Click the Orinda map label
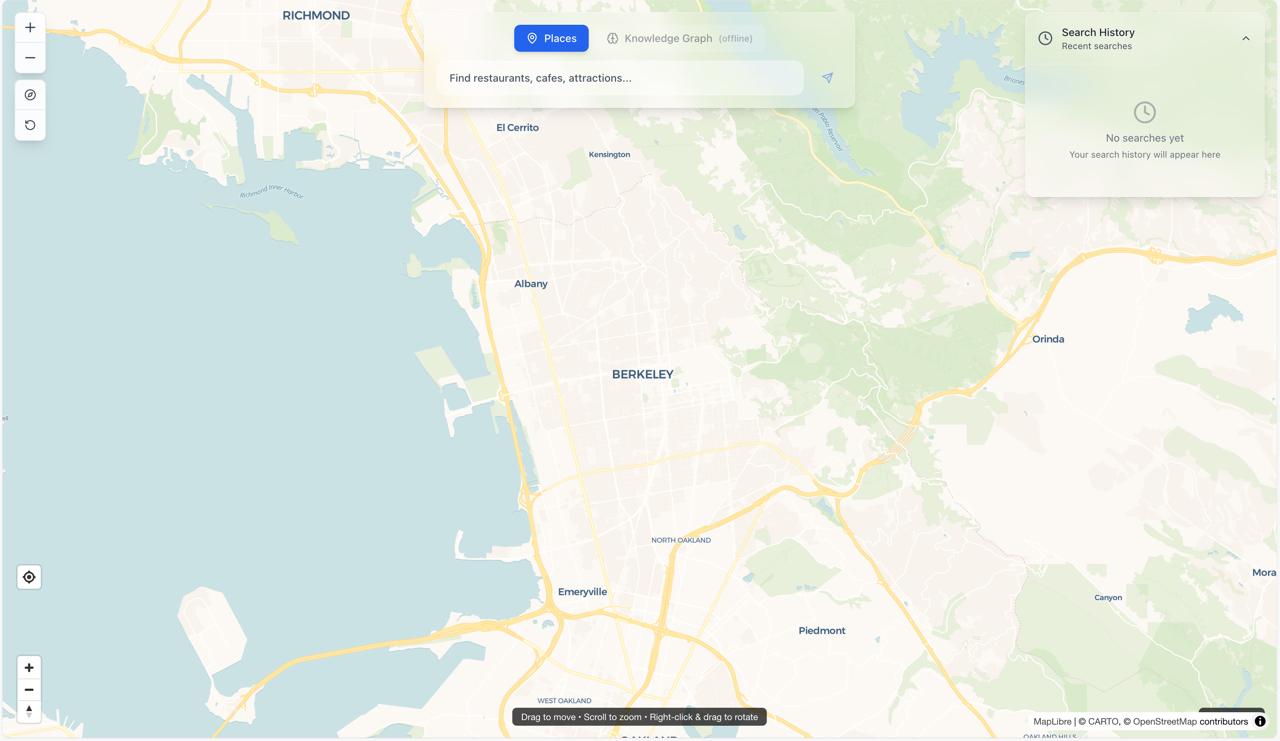Screen dimensions: 1280x741 1048,339
